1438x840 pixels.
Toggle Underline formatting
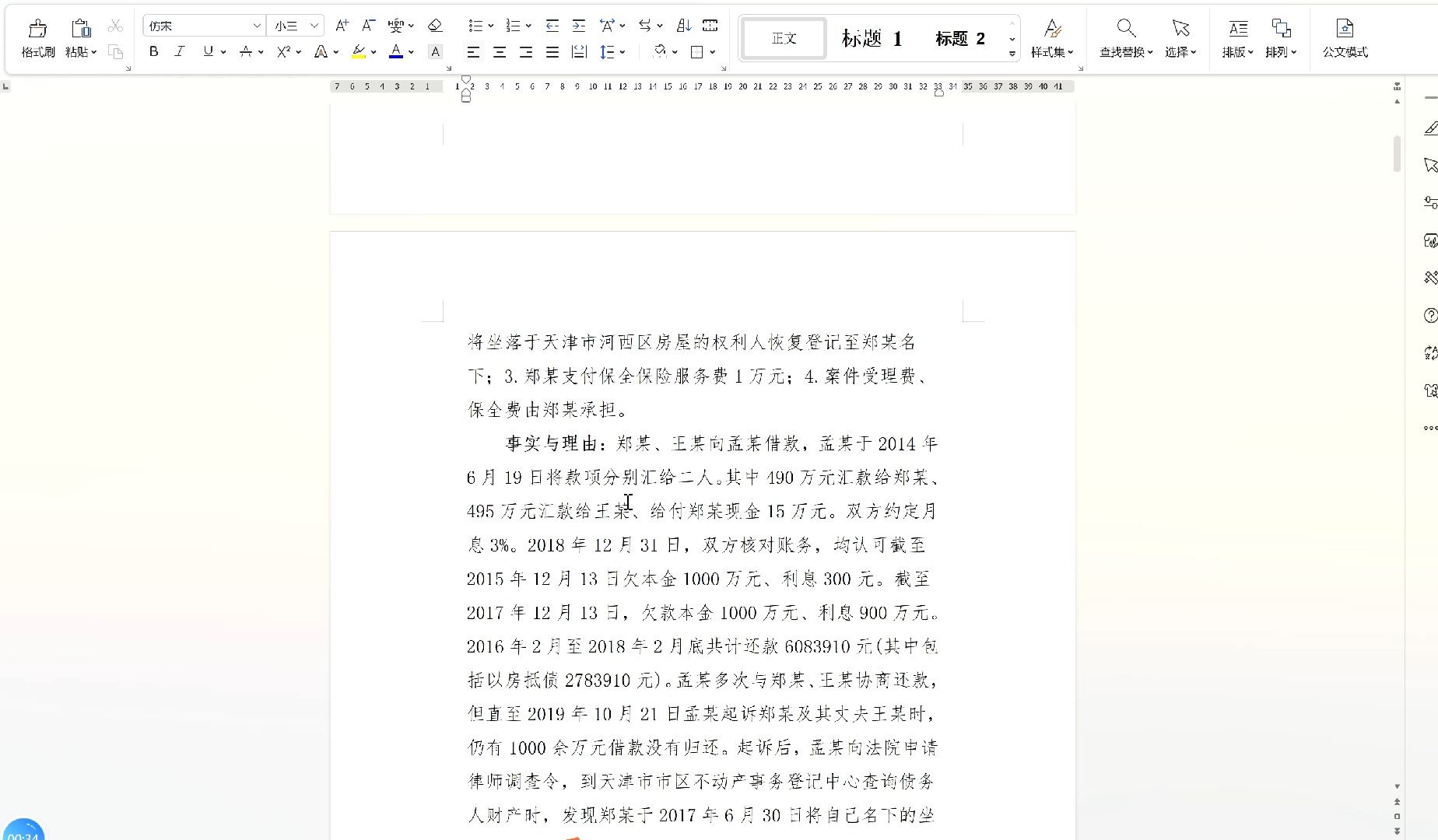click(208, 52)
